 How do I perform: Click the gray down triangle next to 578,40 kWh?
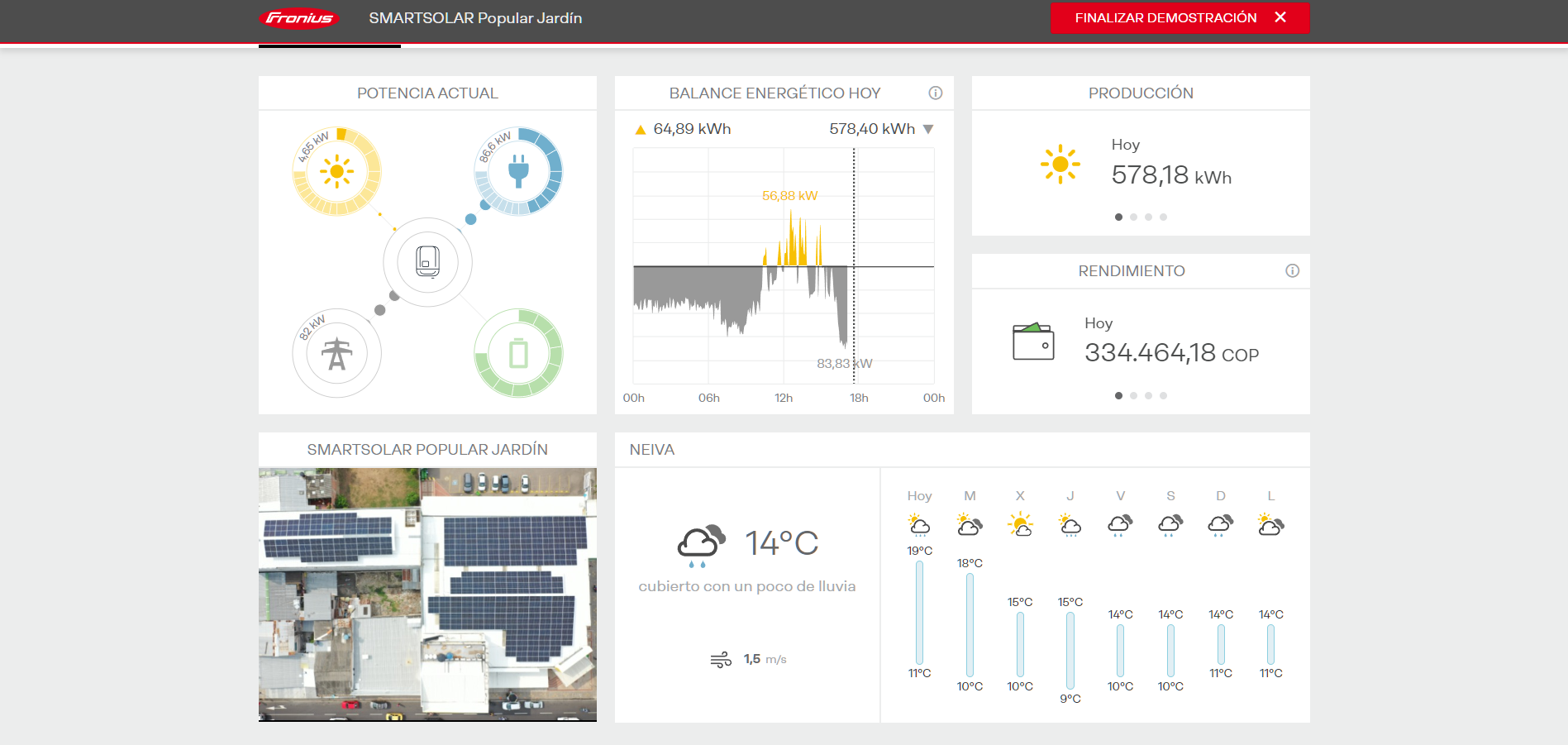point(928,130)
